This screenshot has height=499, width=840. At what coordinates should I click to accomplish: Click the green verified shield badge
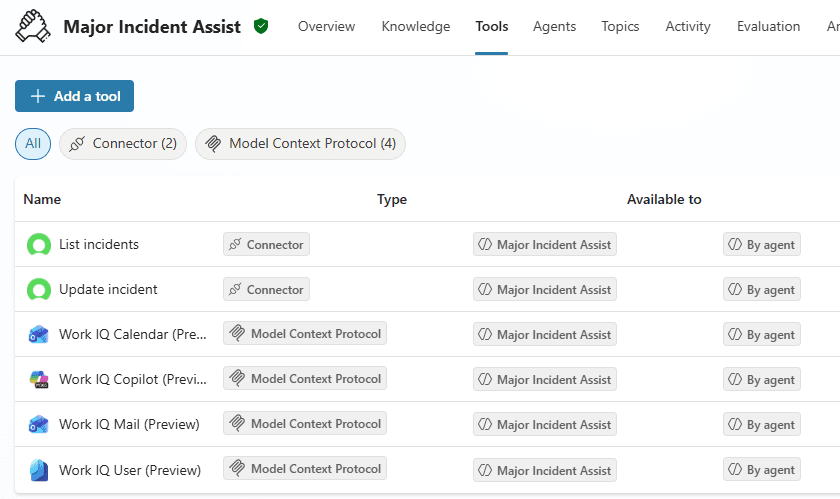click(x=261, y=27)
